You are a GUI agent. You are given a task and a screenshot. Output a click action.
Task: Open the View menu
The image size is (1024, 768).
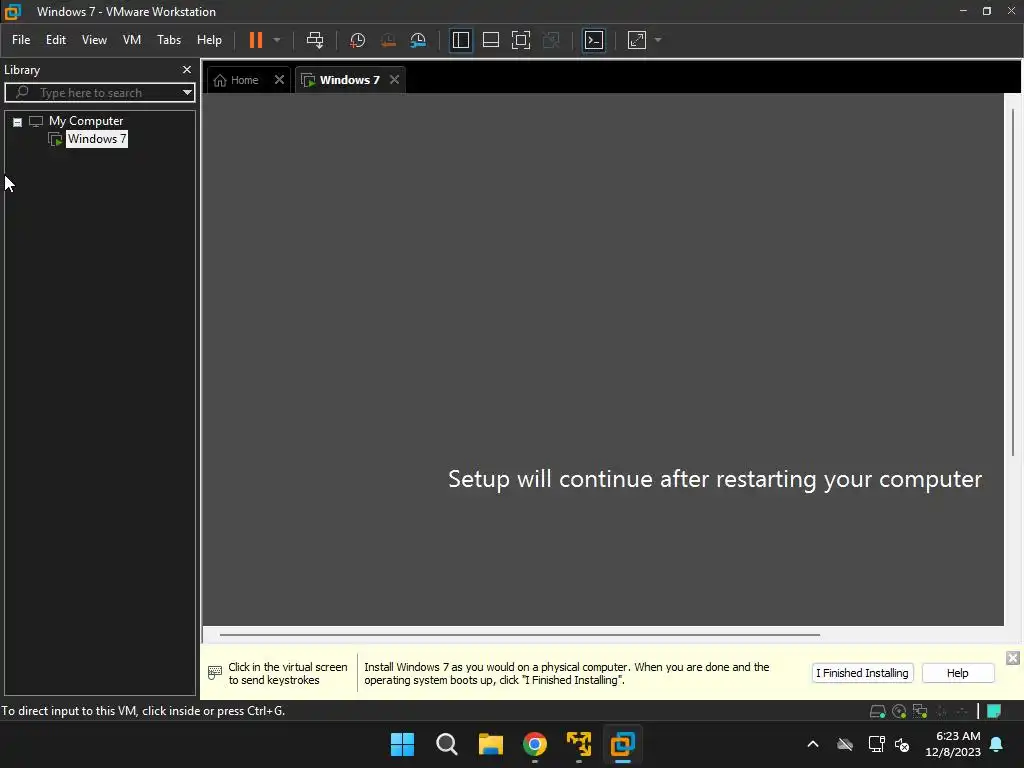94,40
